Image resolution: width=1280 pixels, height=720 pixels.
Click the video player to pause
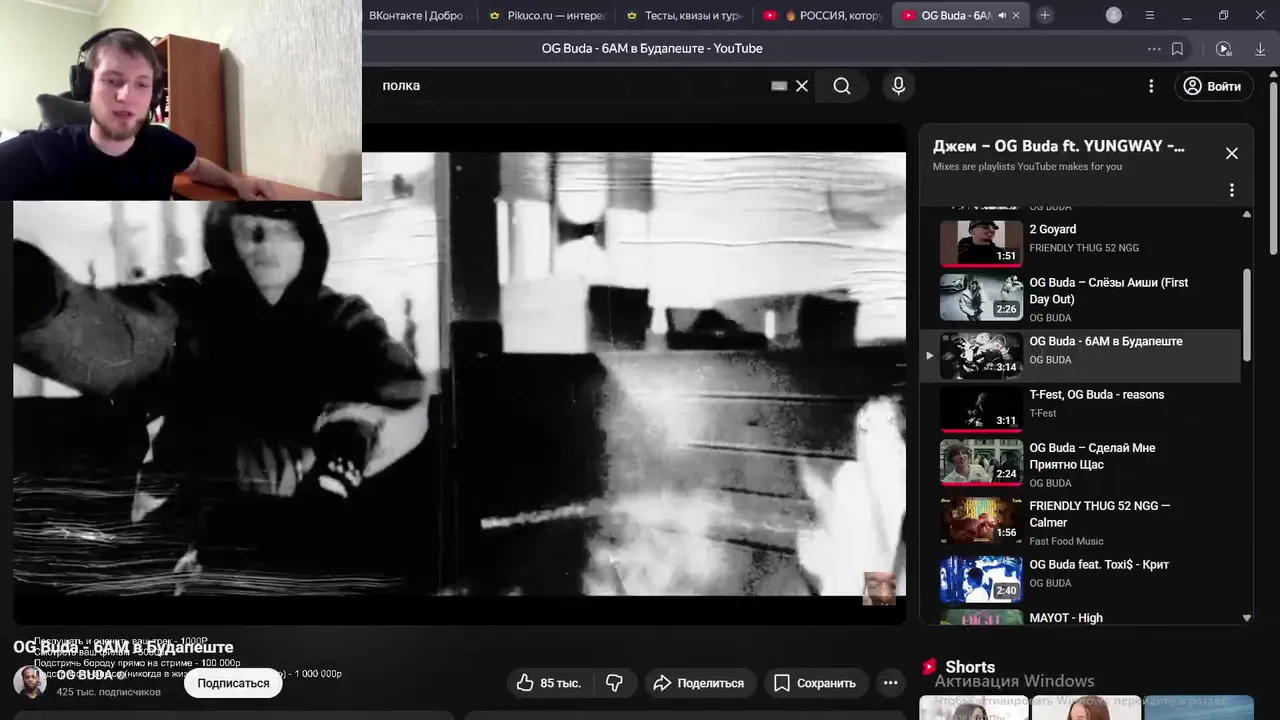[459, 374]
